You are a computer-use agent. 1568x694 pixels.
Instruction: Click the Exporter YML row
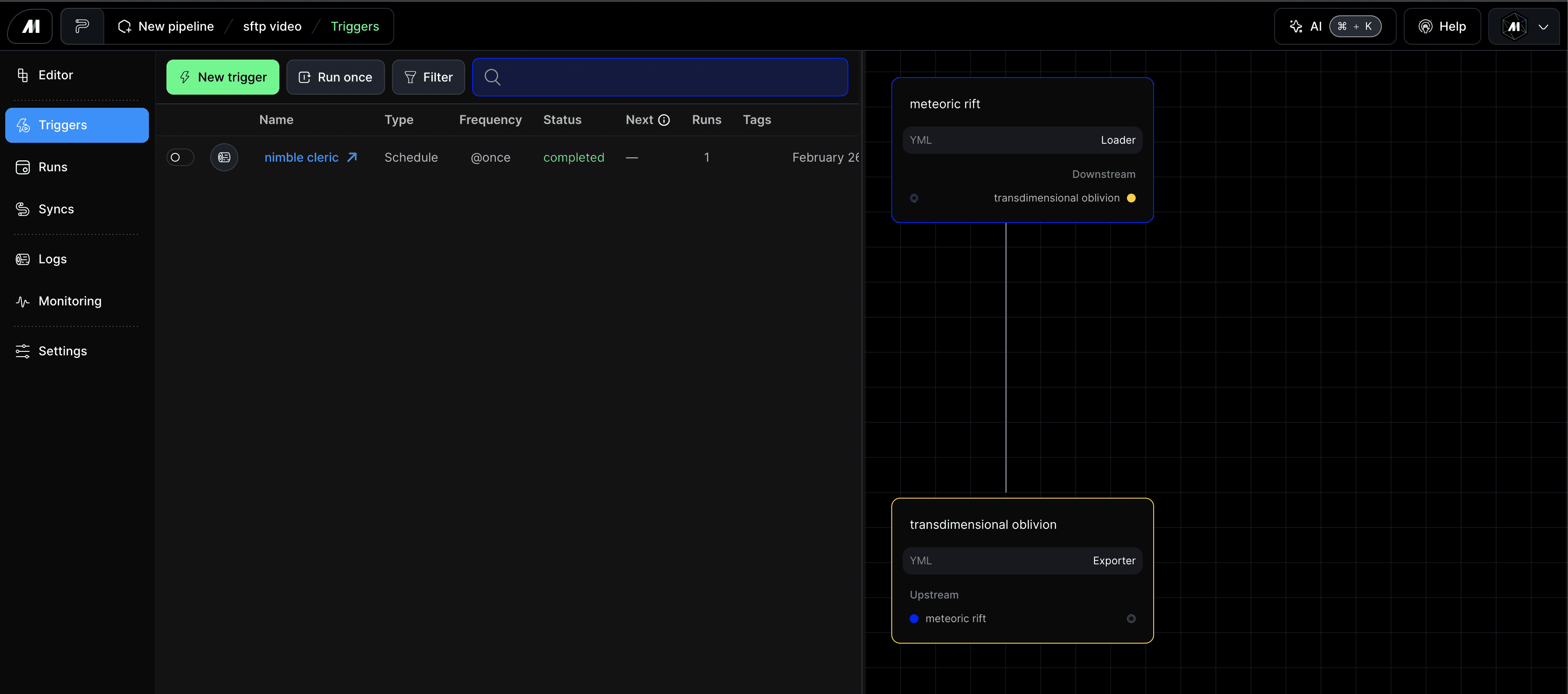(1023, 561)
